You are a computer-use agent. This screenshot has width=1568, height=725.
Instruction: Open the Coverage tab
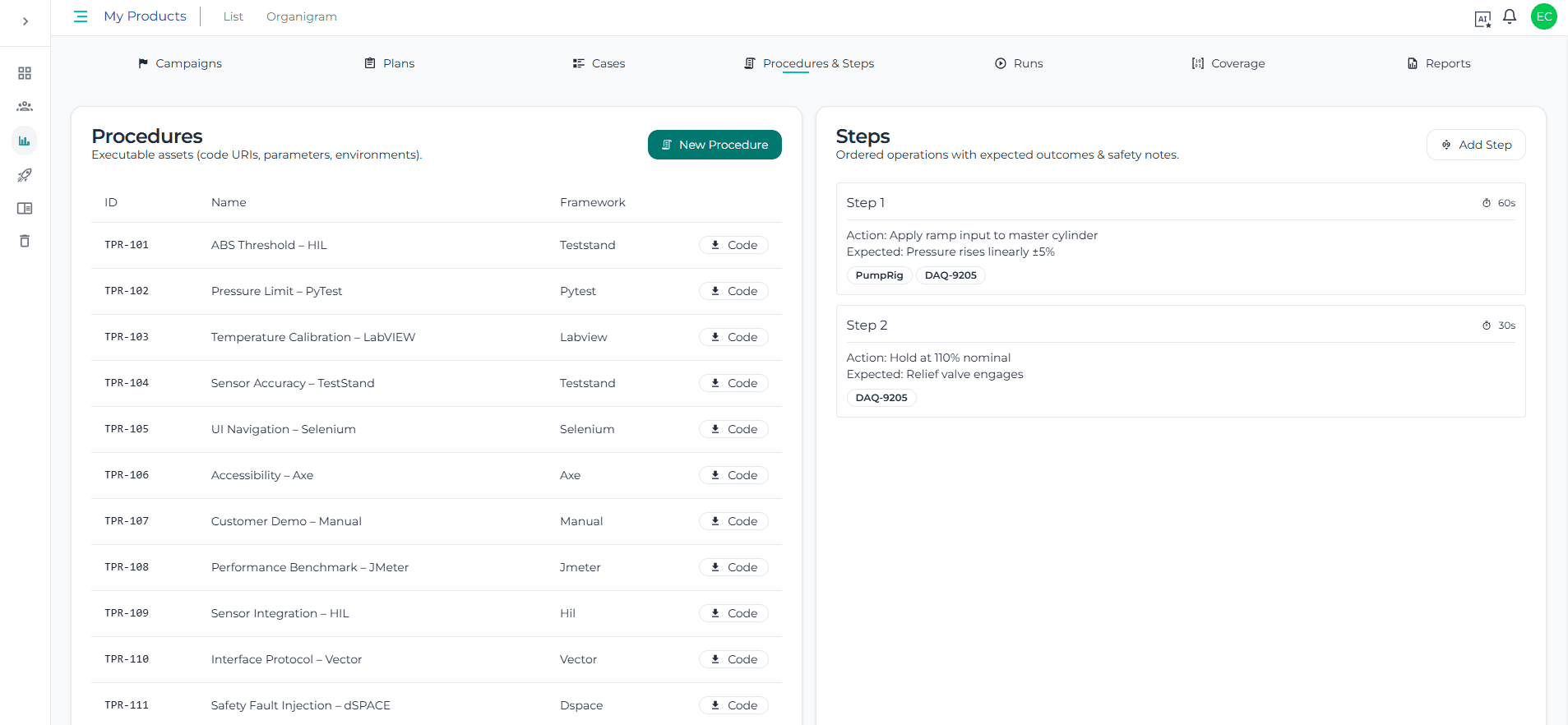tap(1228, 63)
